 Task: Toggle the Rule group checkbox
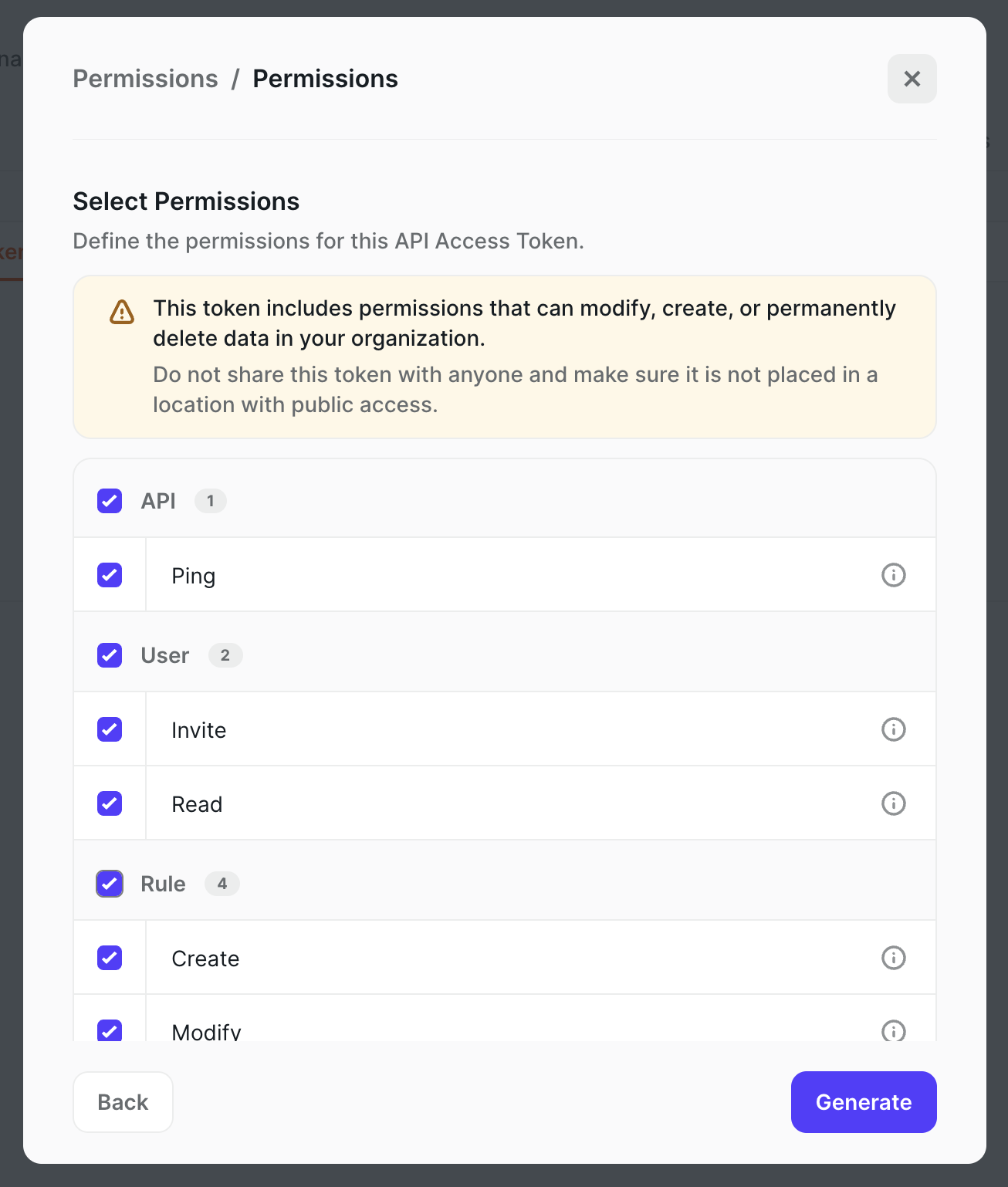(109, 884)
